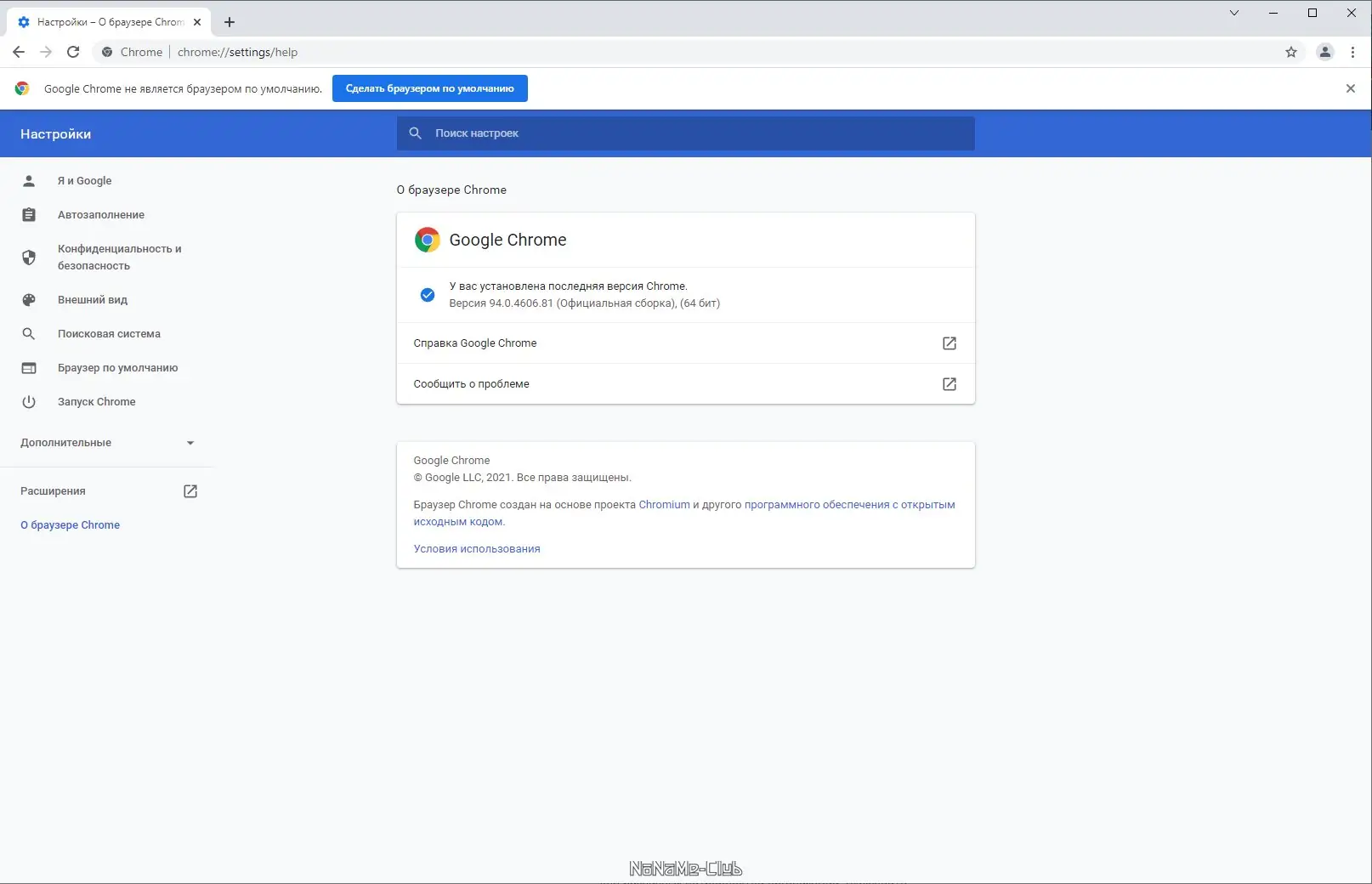Screen dimensions: 1372x884
Task: Open Конфиденциальность и безопасность section
Action: pyautogui.click(x=120, y=258)
